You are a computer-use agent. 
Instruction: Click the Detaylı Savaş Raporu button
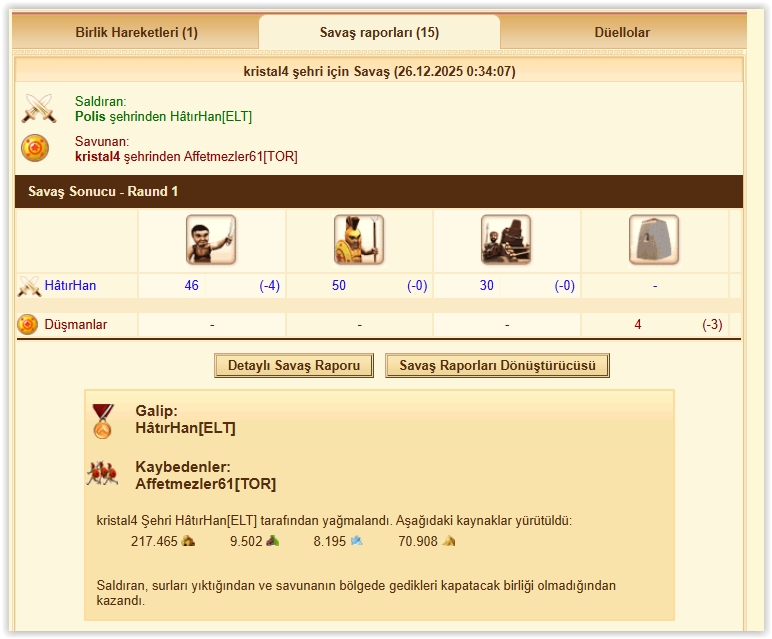[294, 365]
